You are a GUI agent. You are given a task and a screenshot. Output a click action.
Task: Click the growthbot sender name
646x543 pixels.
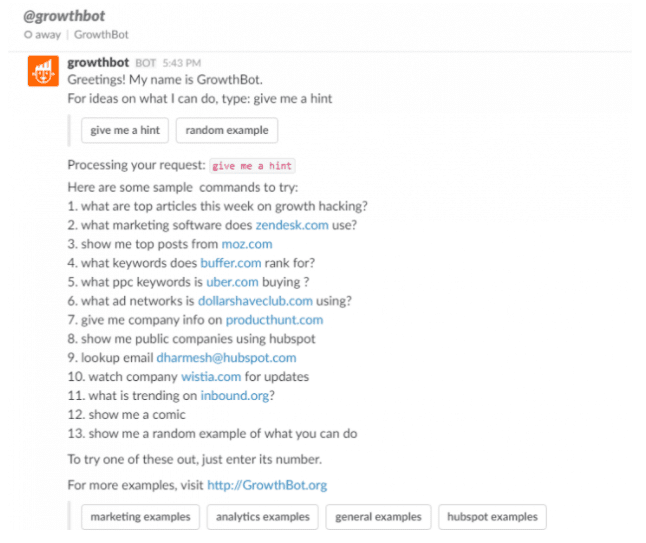point(99,62)
